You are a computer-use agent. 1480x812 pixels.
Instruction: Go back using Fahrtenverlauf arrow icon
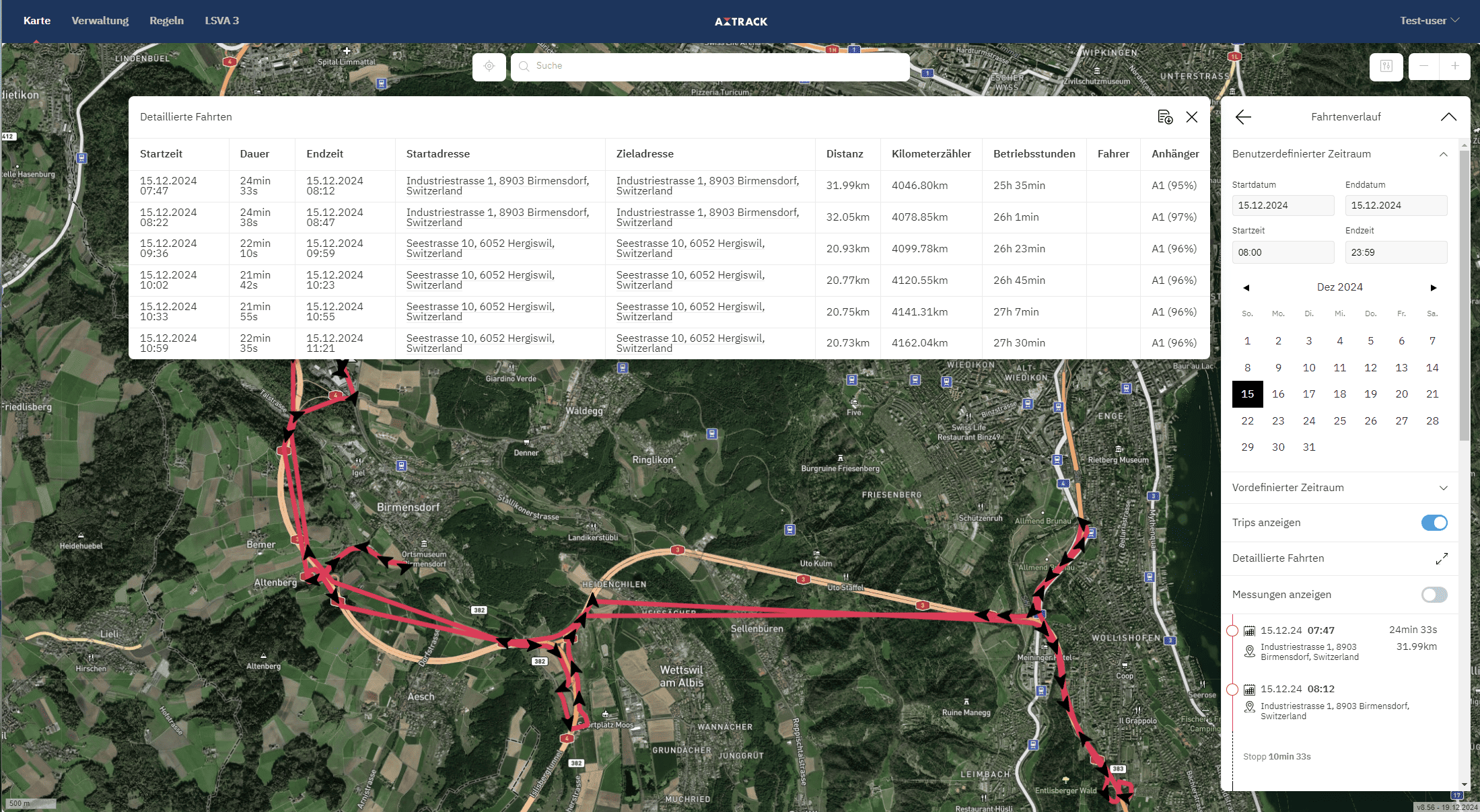click(x=1243, y=117)
